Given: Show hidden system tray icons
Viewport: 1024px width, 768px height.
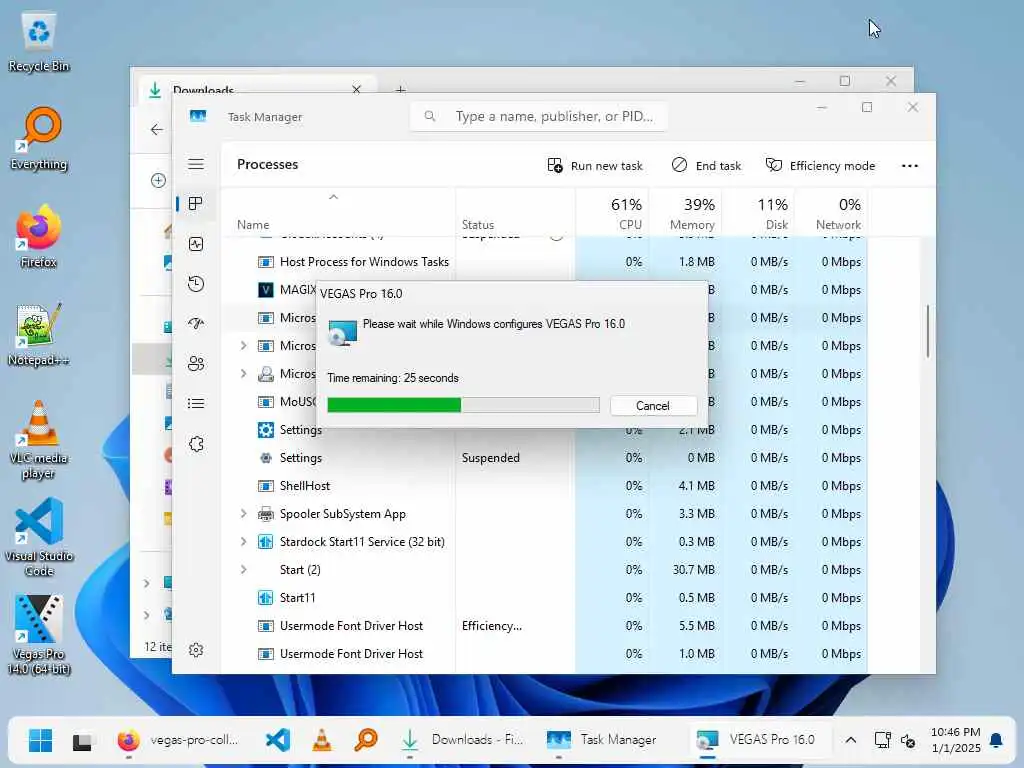Looking at the screenshot, I should 850,740.
